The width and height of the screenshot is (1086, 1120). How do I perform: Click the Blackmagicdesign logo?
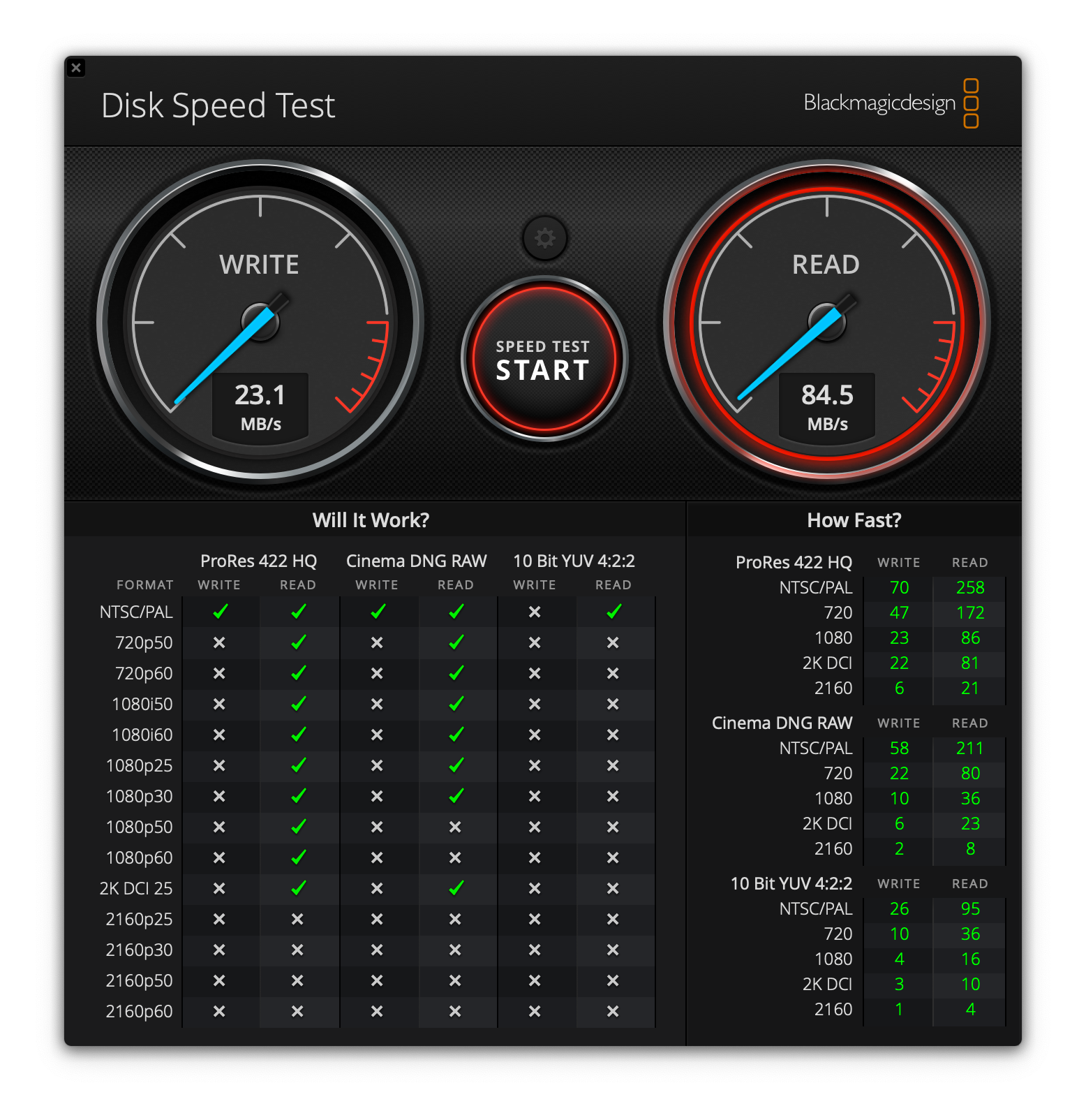point(891,103)
